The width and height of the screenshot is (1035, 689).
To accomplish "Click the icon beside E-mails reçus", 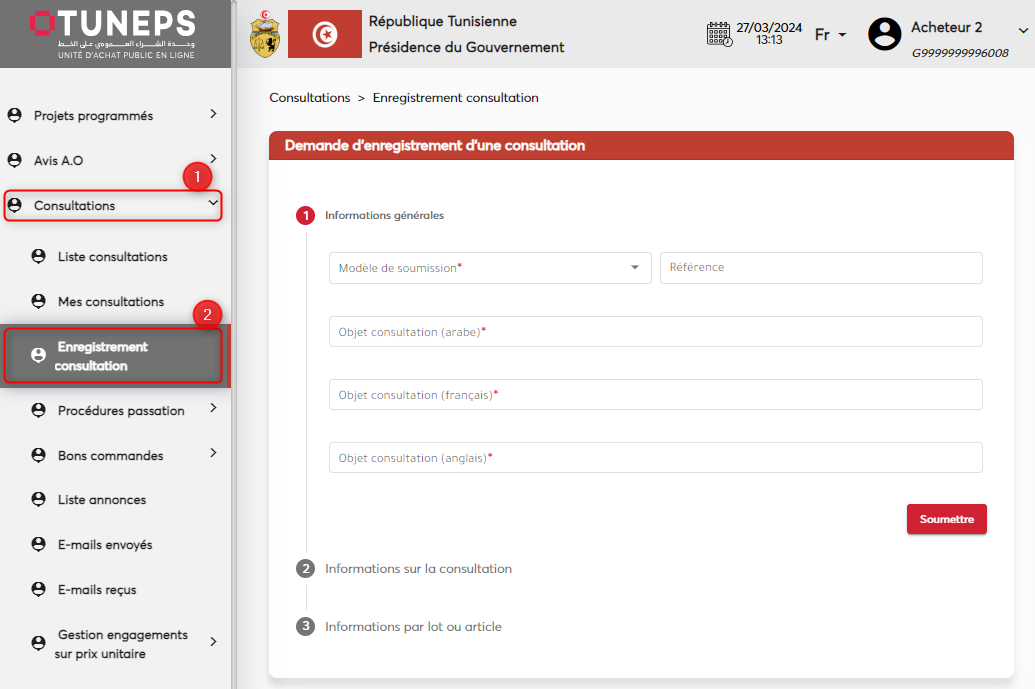I will pyautogui.click(x=39, y=589).
